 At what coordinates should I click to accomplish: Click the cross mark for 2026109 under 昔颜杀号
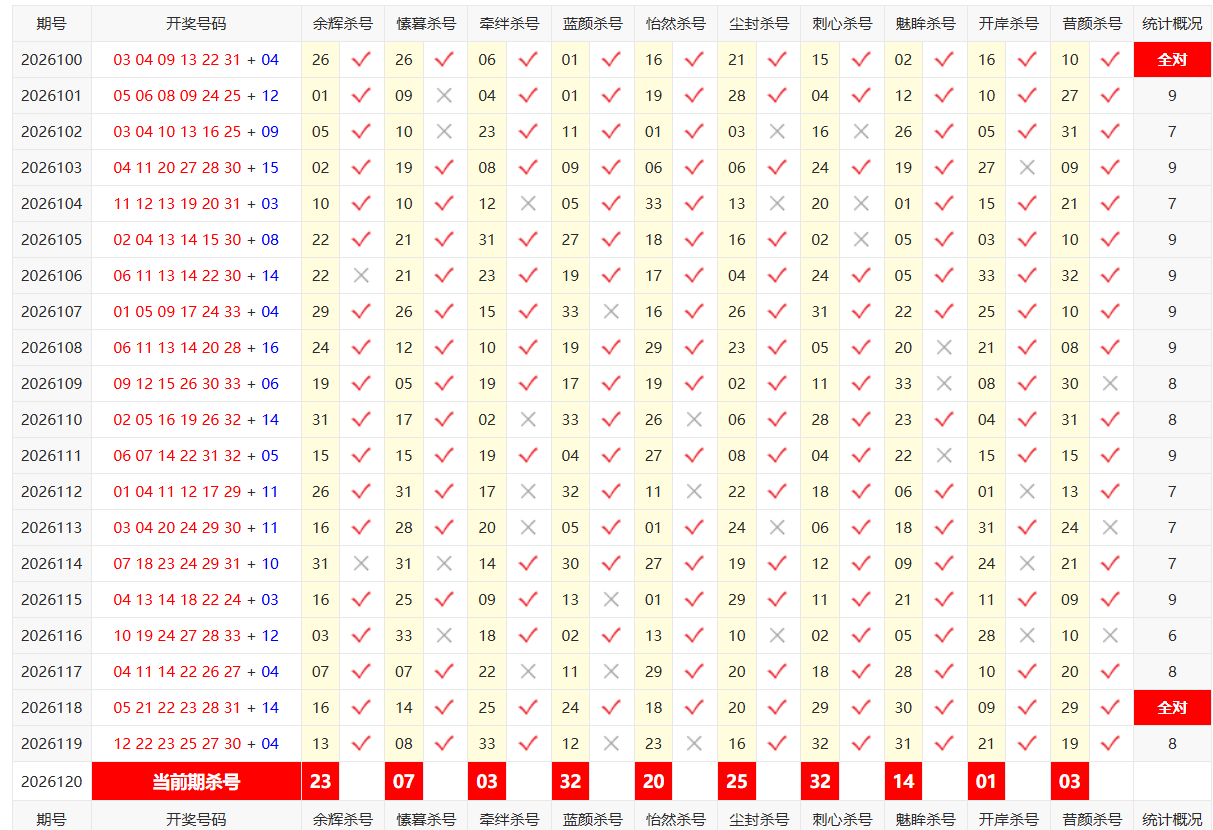pyautogui.click(x=1110, y=384)
